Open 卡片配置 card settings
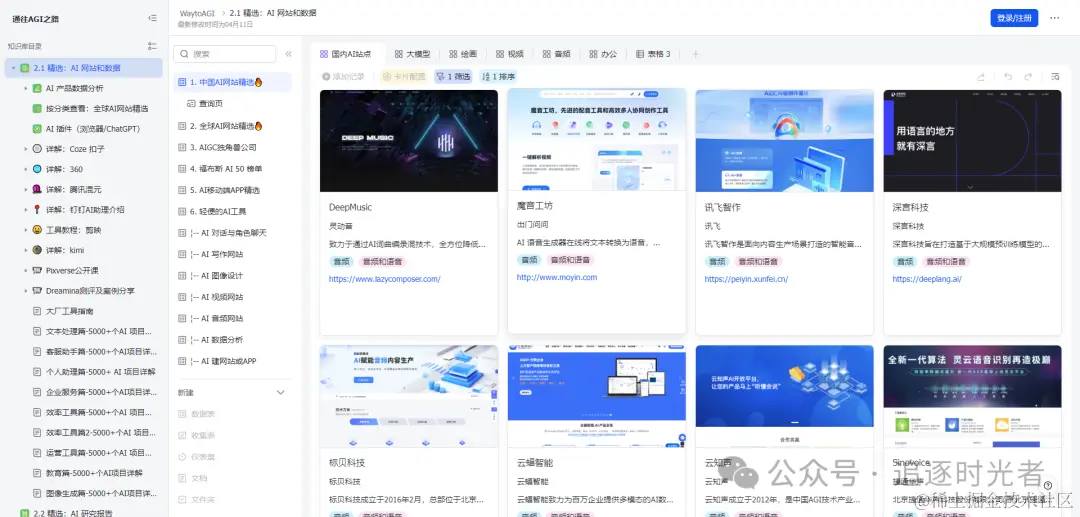This screenshot has width=1080, height=517. [404, 76]
